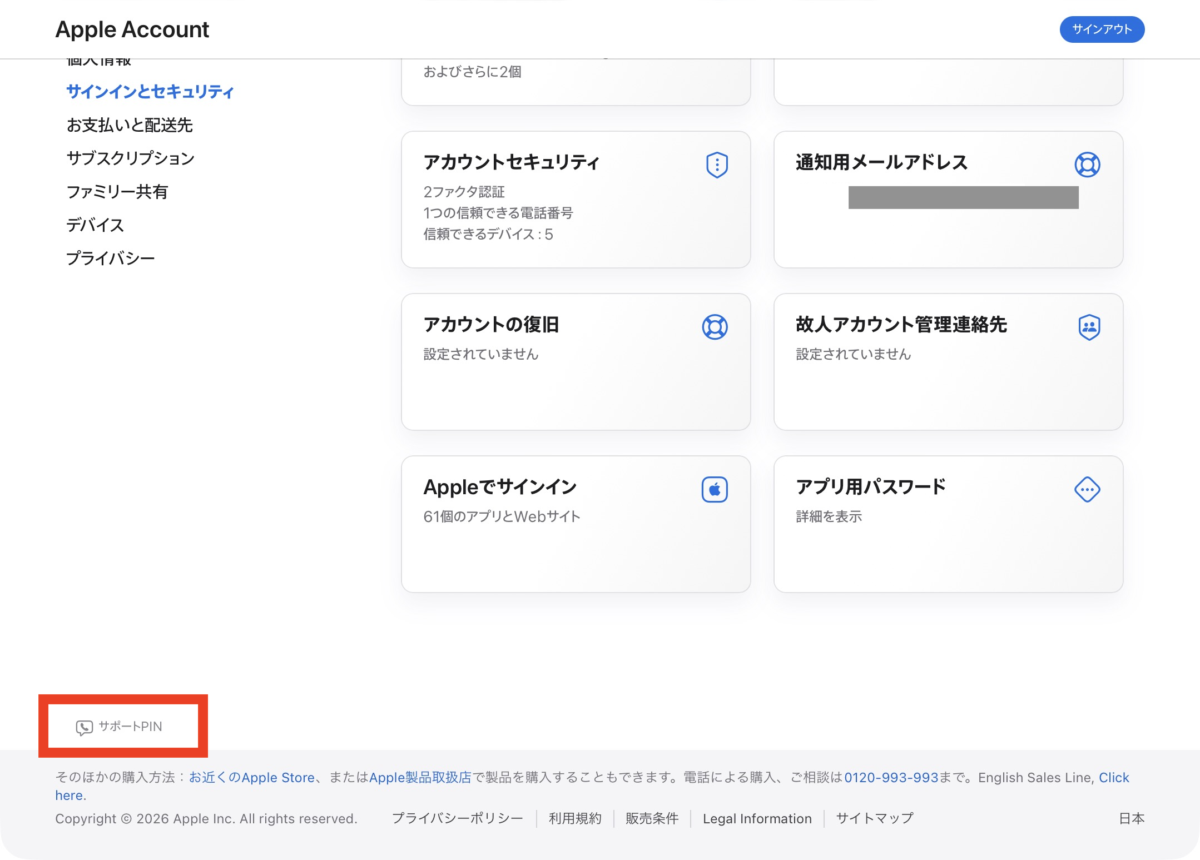Click the lifebuoy icon on 通知用メールアドレス card
The height and width of the screenshot is (860, 1200).
pos(1088,164)
